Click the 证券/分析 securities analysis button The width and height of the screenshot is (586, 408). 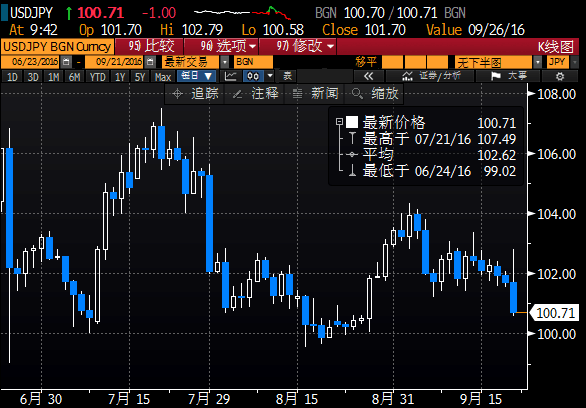430,77
